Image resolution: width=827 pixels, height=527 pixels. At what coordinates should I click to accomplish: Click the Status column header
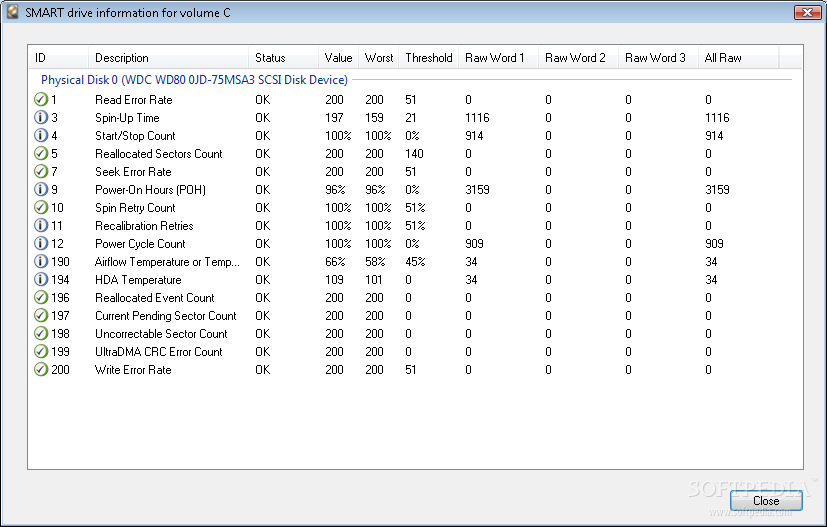(x=283, y=58)
